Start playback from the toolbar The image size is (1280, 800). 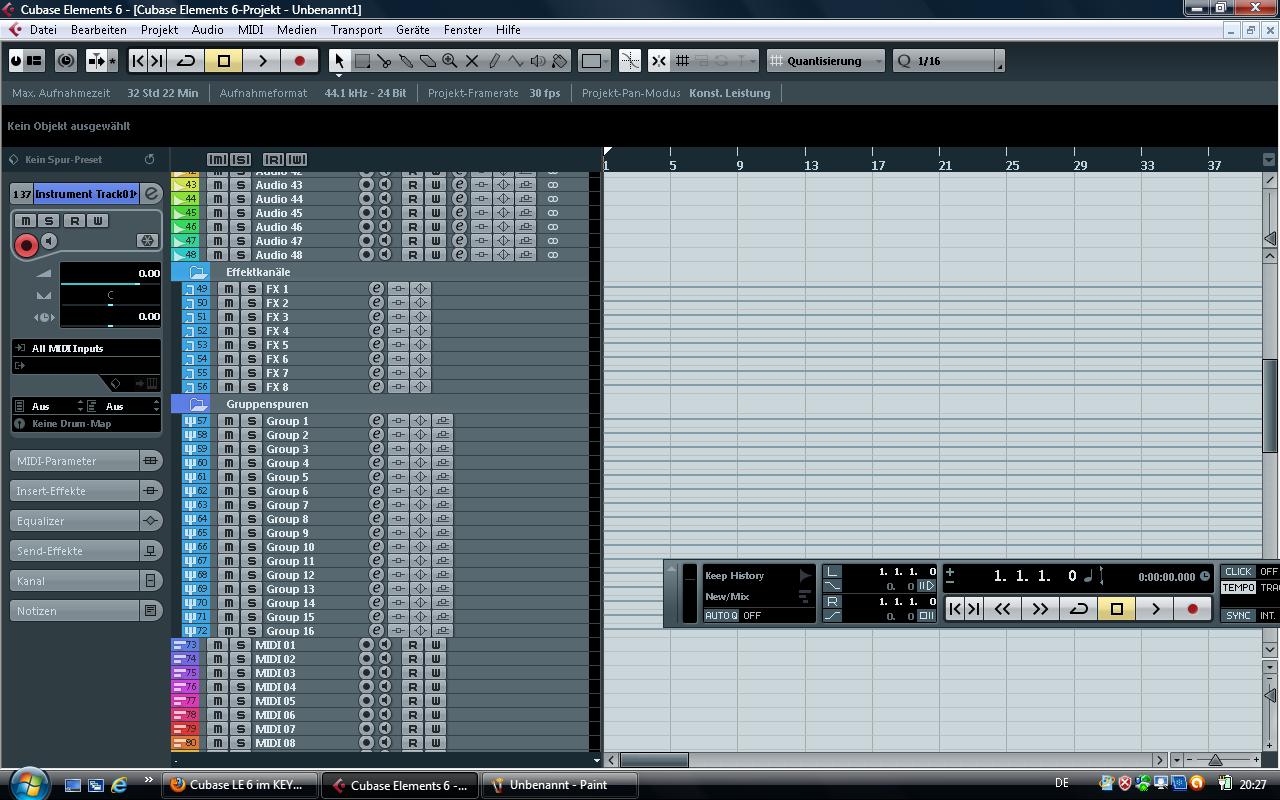pyautogui.click(x=262, y=61)
